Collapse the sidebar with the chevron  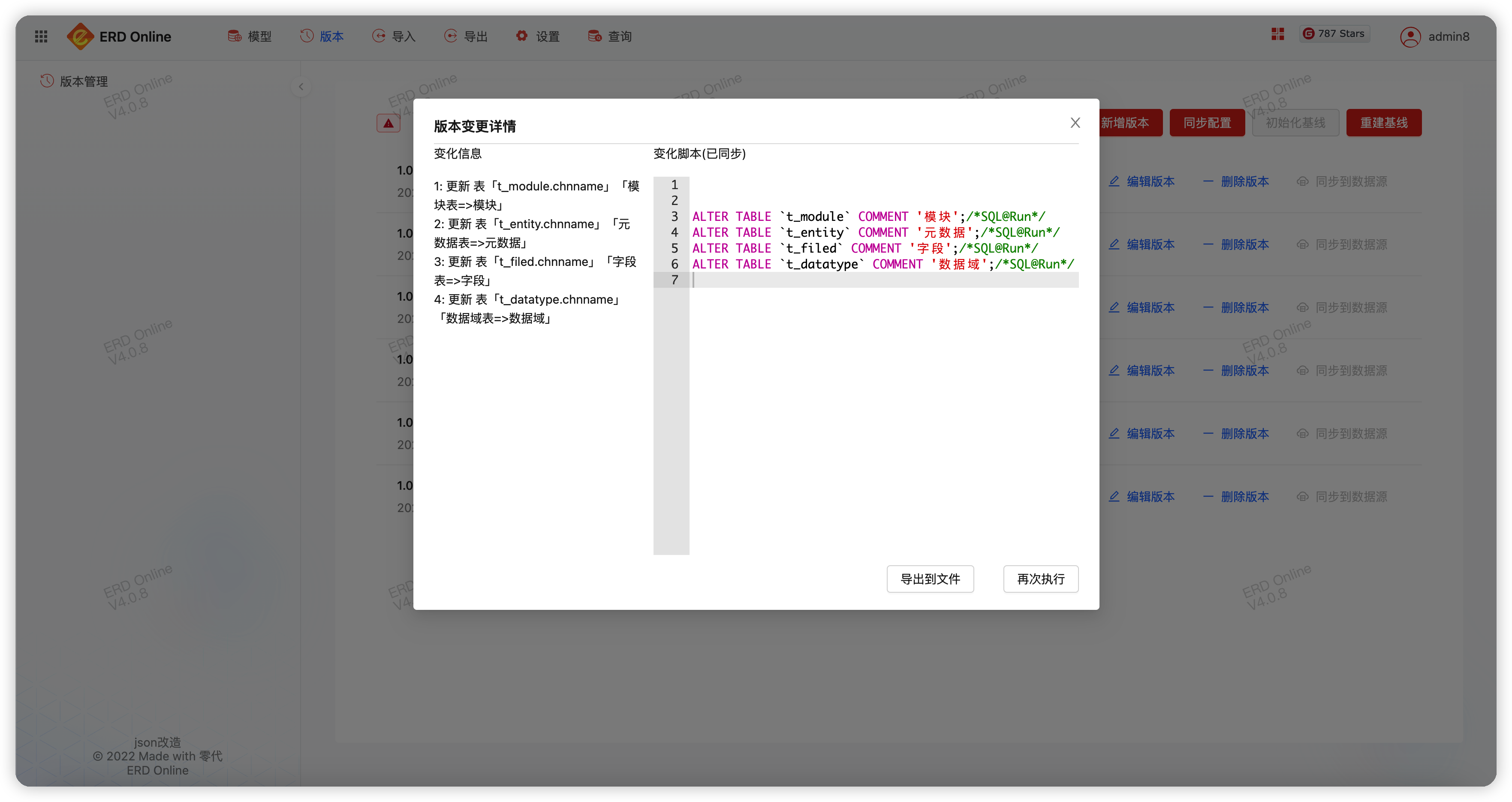[301, 87]
